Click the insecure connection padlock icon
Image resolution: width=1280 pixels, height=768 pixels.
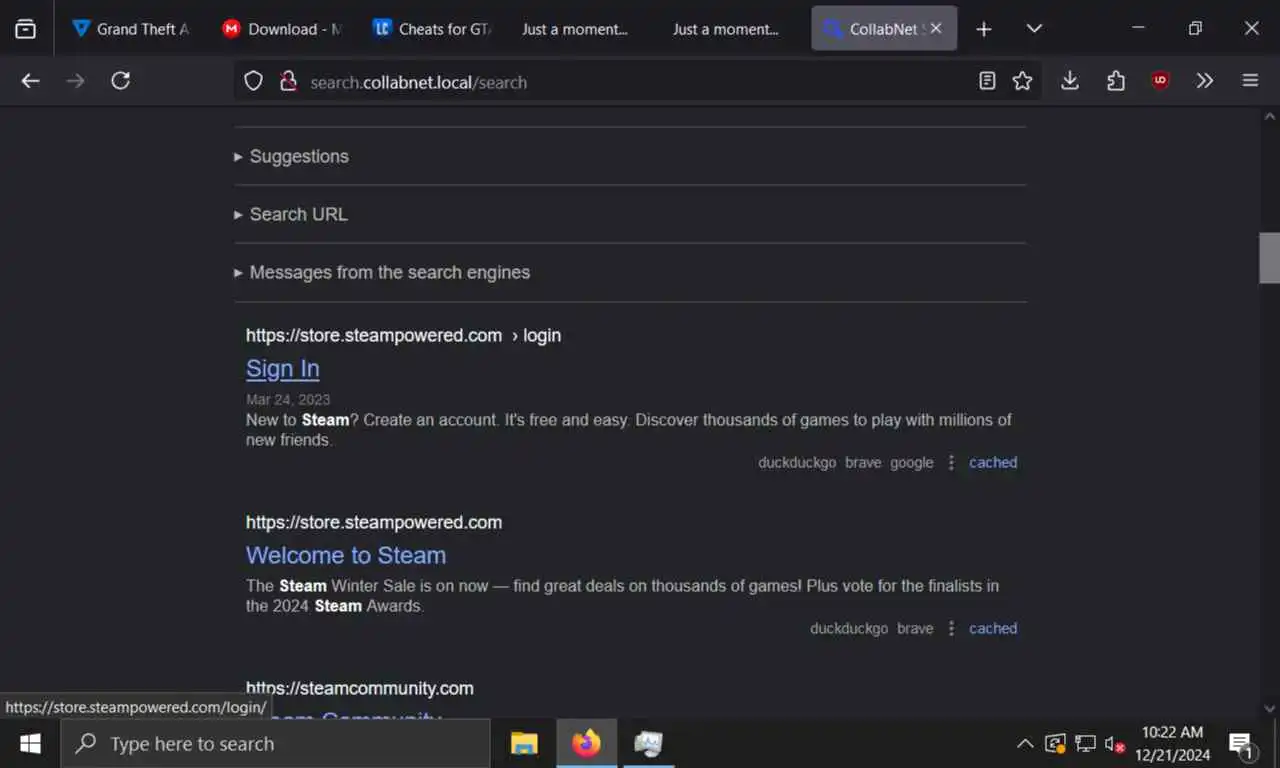pyautogui.click(x=289, y=82)
